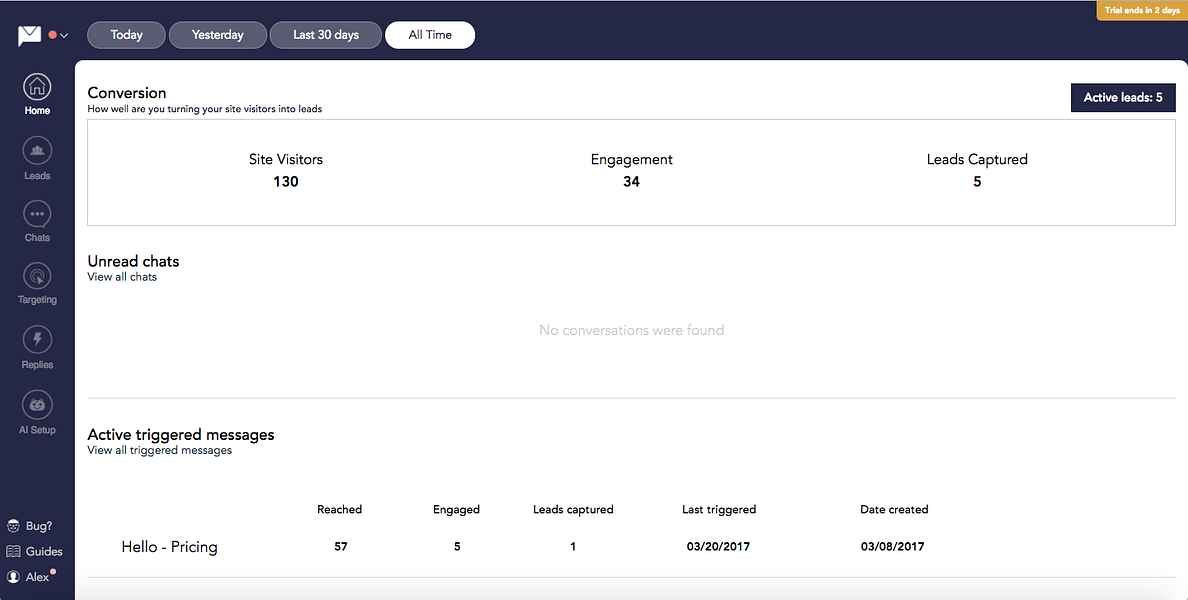
Task: Expand the availability status dropdown chevron
Action: click(63, 34)
